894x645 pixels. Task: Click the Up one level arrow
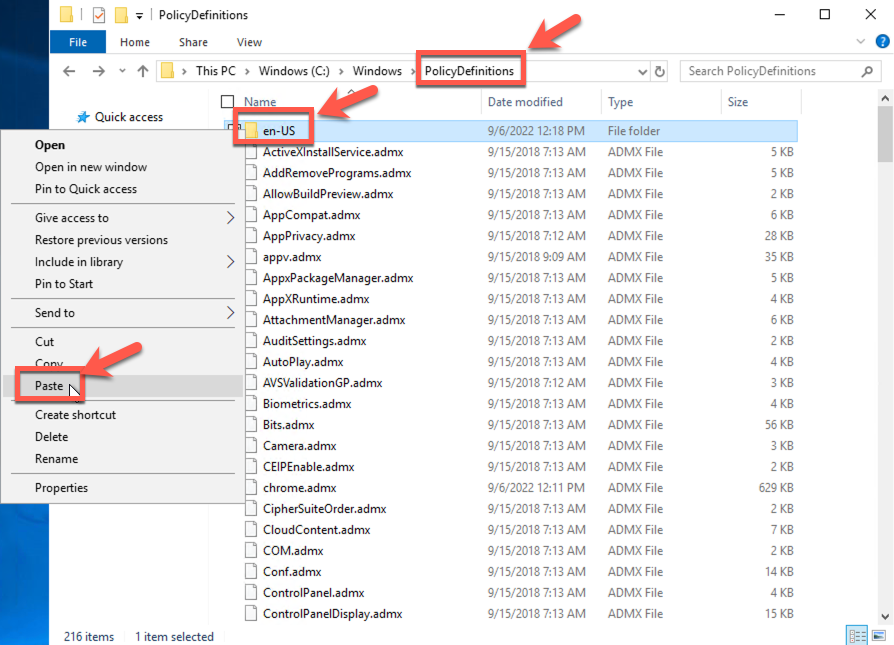[143, 71]
